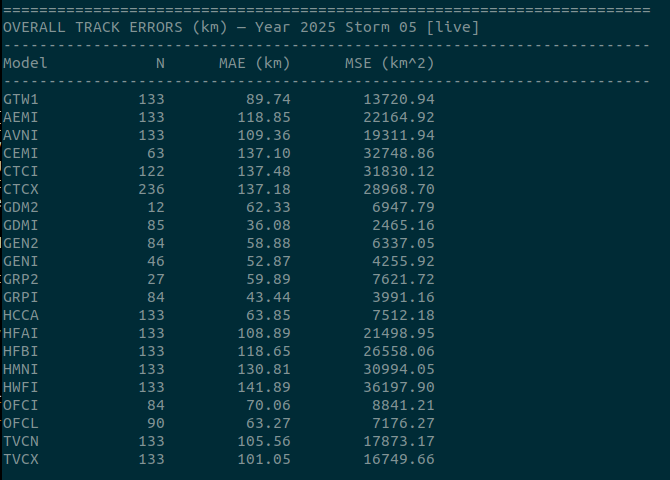Click the model name 'GRPI'
670x480 pixels.
pyautogui.click(x=21, y=297)
